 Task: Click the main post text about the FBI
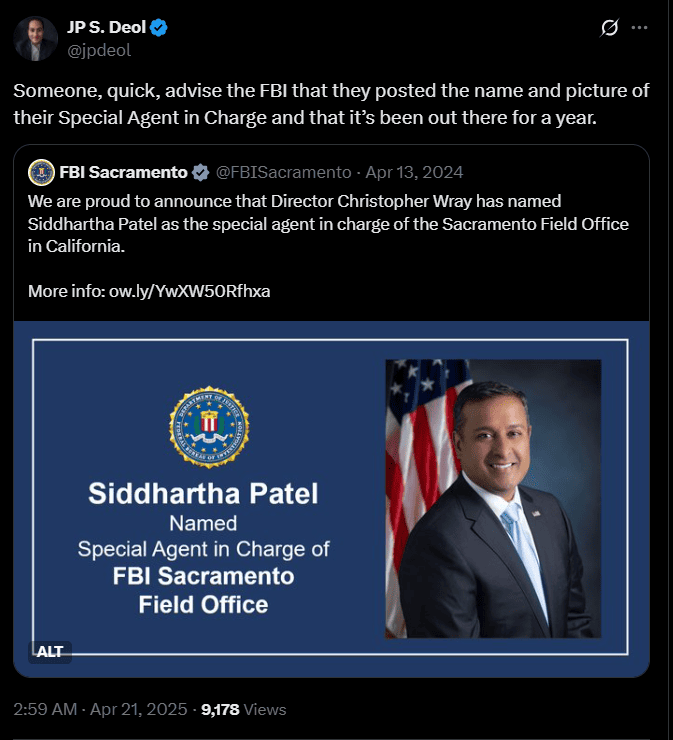(x=330, y=104)
